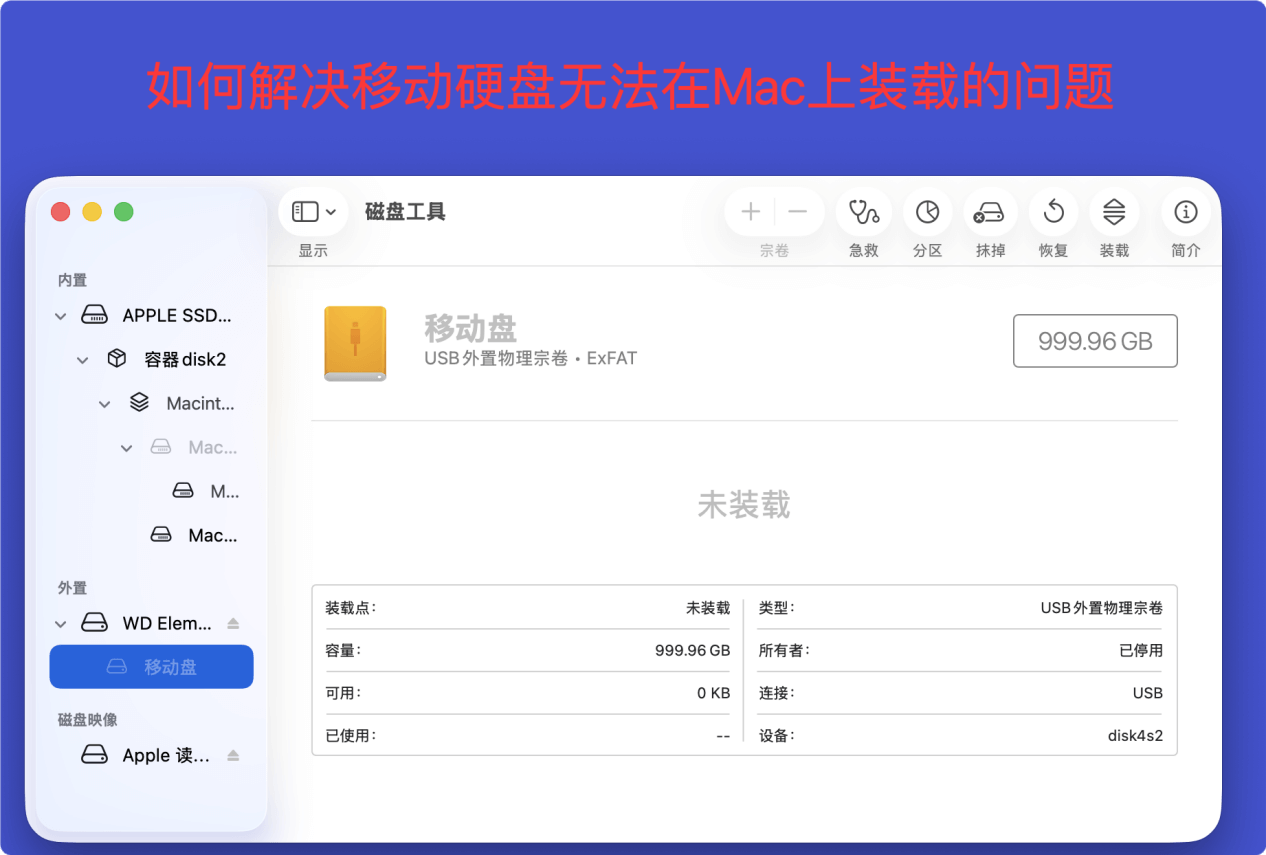This screenshot has width=1266, height=855.
Task: Collapse 容器 disk2 in the sidebar
Action: click(82, 358)
